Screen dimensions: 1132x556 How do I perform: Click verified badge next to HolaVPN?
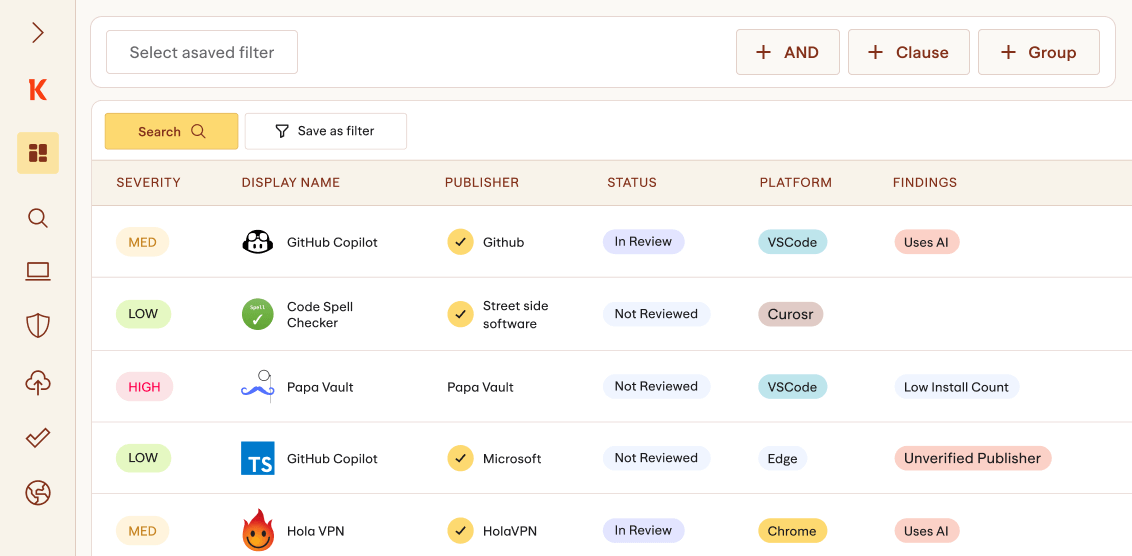[460, 531]
